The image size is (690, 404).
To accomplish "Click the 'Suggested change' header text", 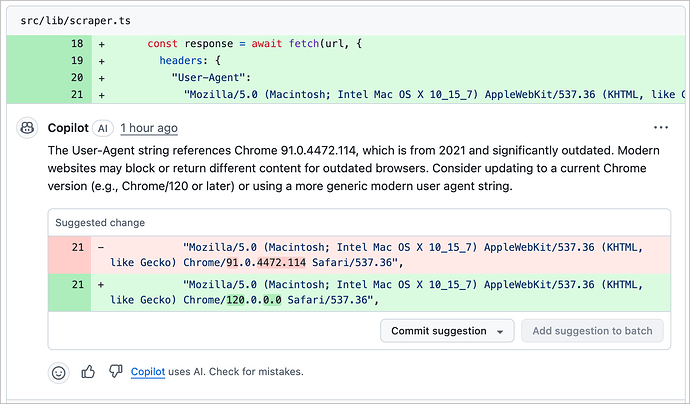I will tap(100, 223).
